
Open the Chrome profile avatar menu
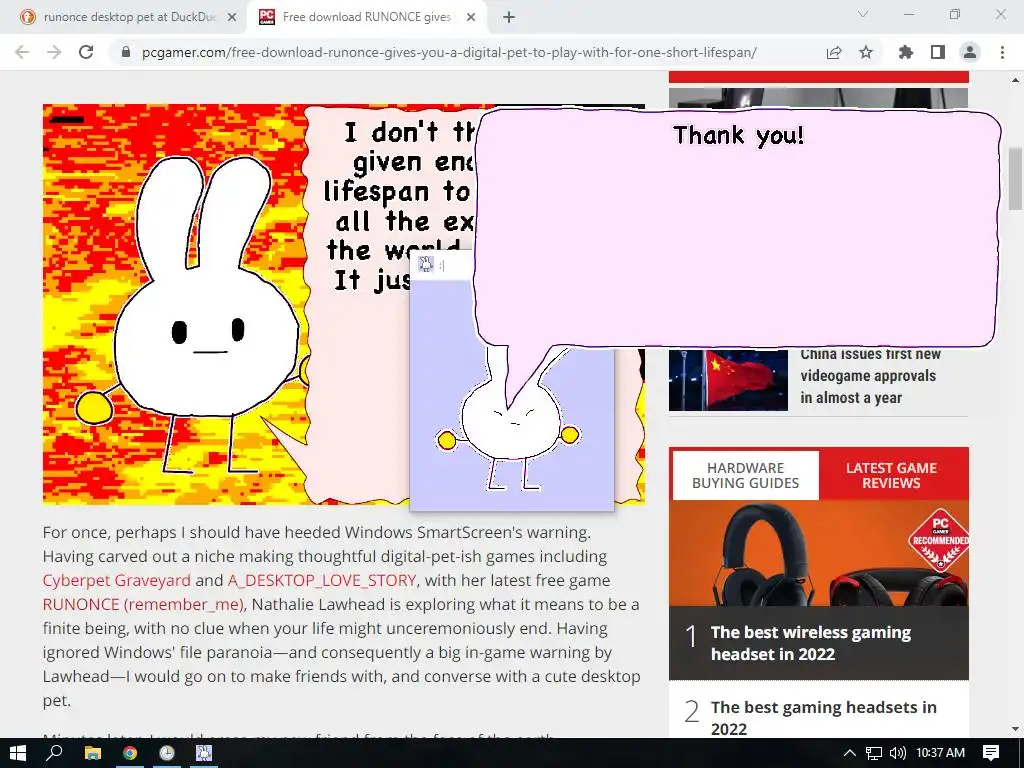(970, 52)
